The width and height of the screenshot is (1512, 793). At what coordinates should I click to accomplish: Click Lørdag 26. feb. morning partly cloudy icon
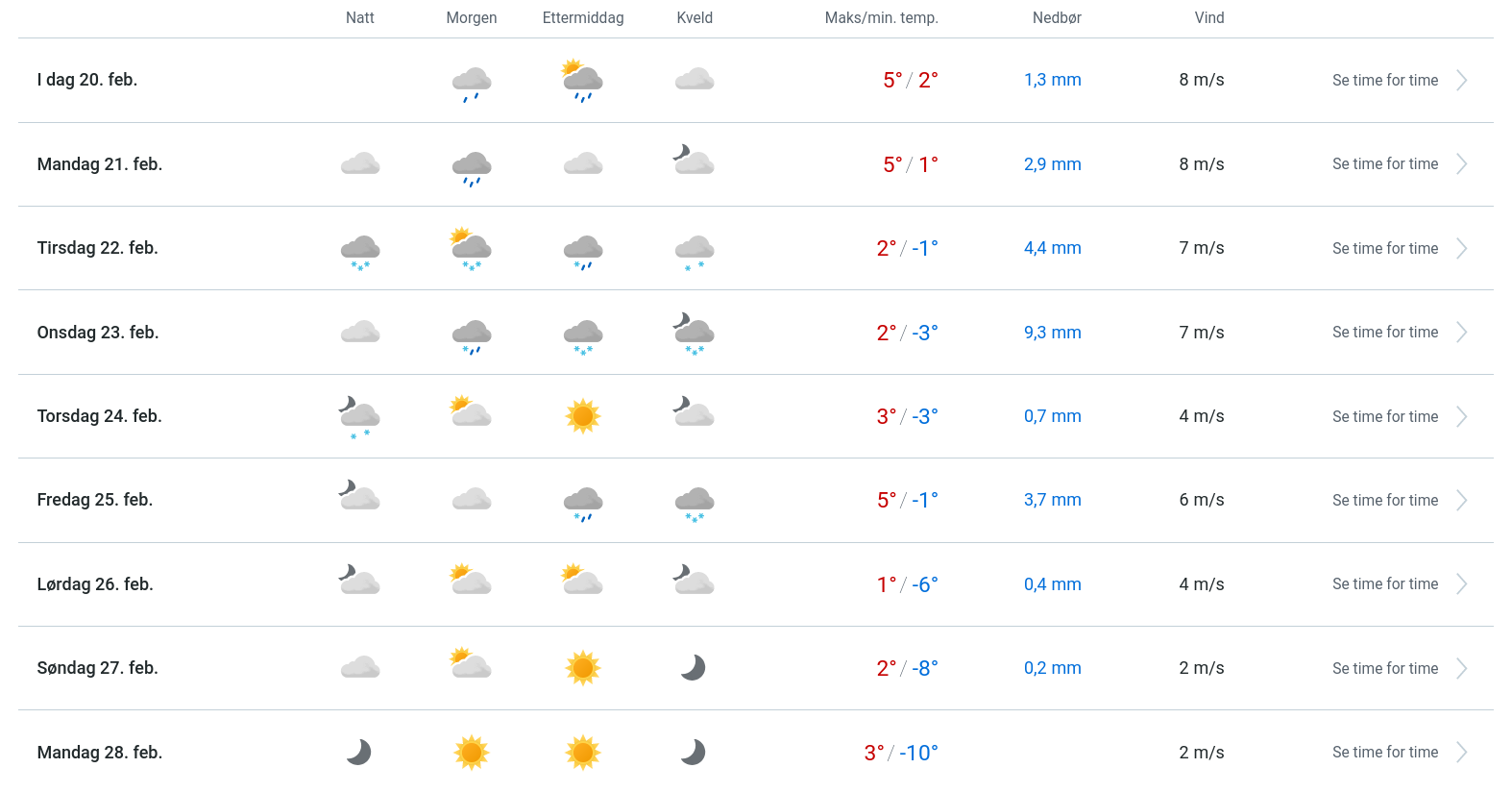471,581
